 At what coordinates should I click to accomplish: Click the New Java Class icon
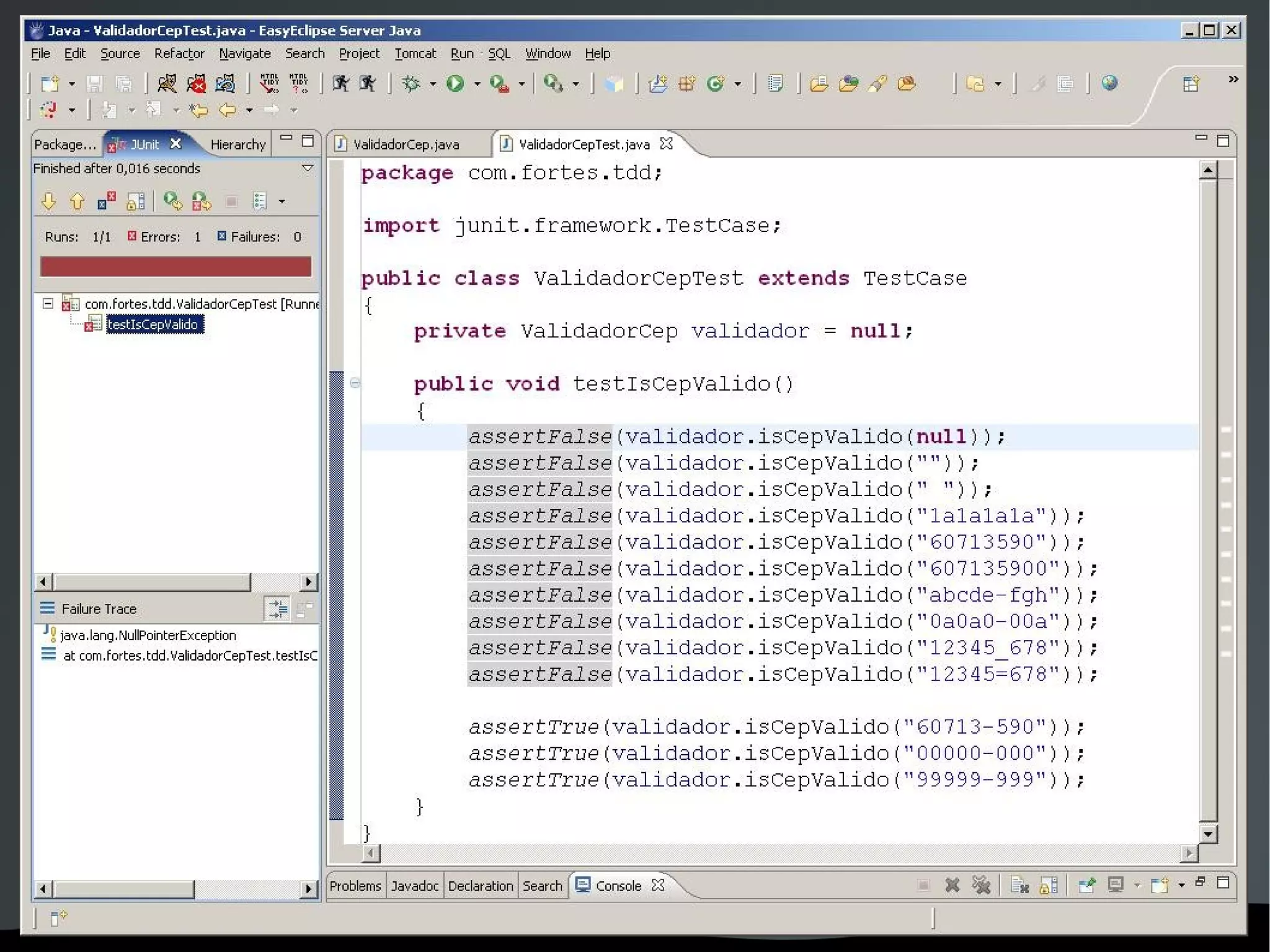click(716, 83)
